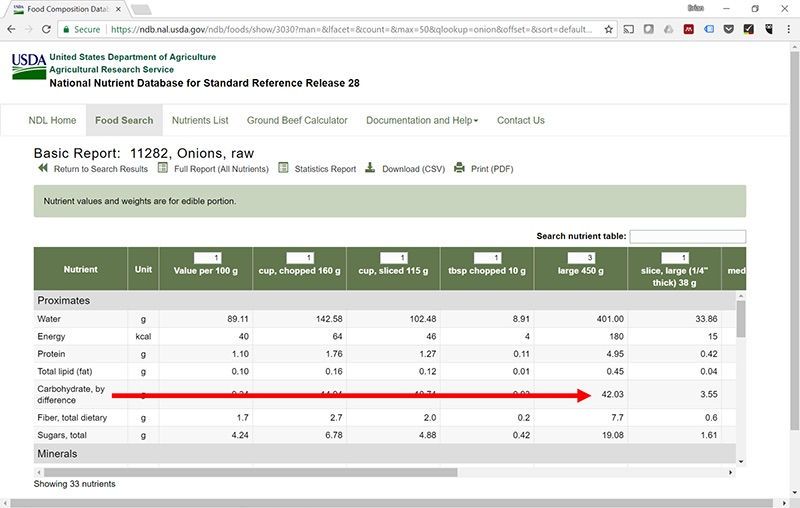Click the Basic Report: 11282, Onions, raw heading
The image size is (800, 508).
144,153
